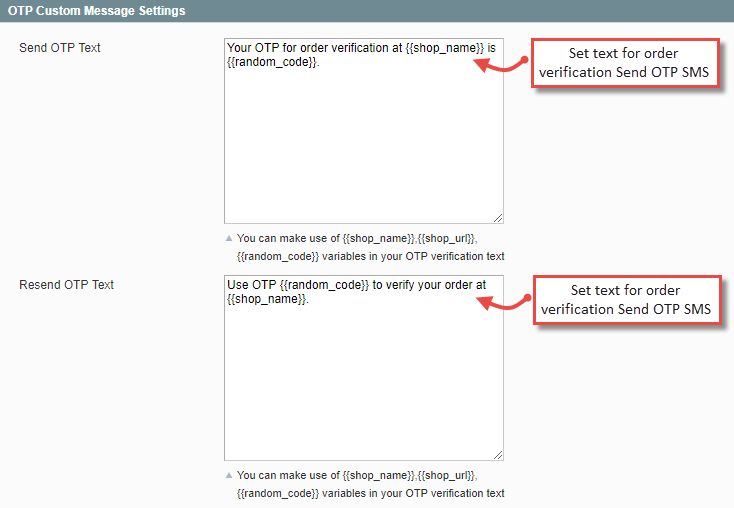
Task: Click the variables hint text below Send OTP
Action: coord(370,247)
